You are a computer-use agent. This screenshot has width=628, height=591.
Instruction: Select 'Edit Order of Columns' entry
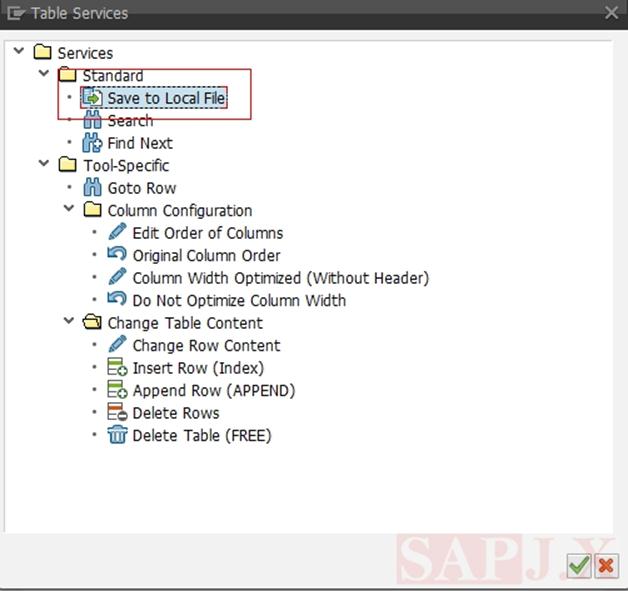click(x=208, y=233)
